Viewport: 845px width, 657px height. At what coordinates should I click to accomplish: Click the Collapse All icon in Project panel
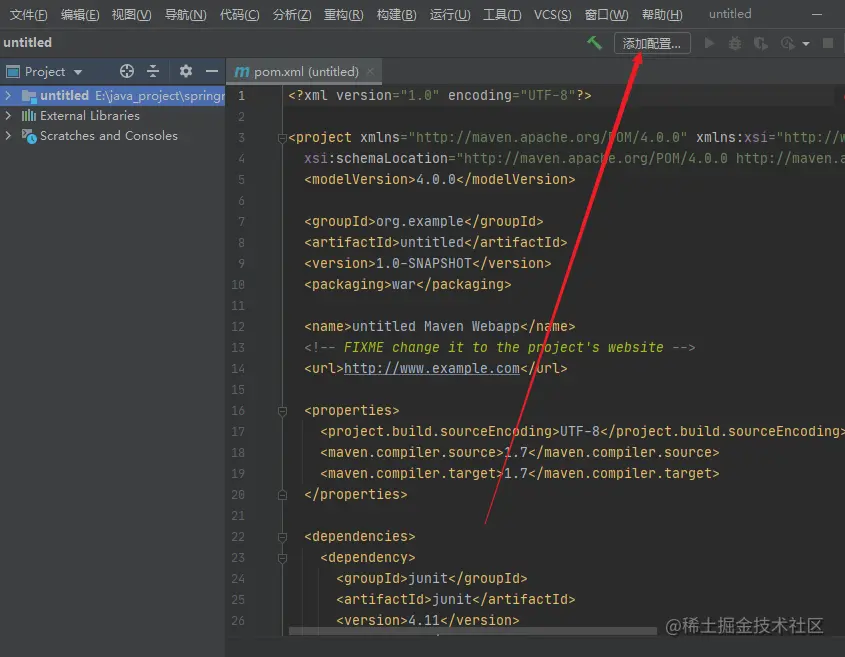click(153, 71)
